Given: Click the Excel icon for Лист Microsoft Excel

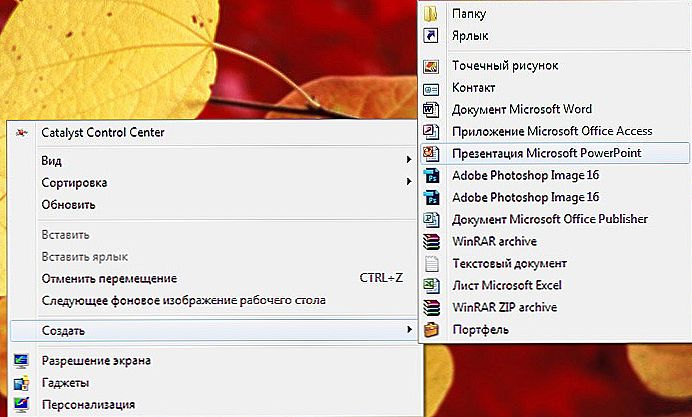Looking at the screenshot, I should pos(431,286).
